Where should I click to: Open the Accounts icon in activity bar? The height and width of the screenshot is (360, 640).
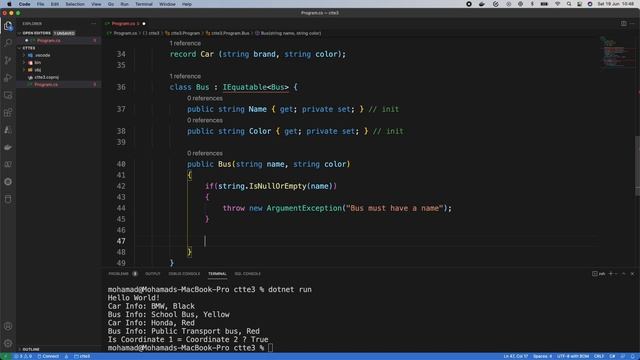[x=8, y=326]
